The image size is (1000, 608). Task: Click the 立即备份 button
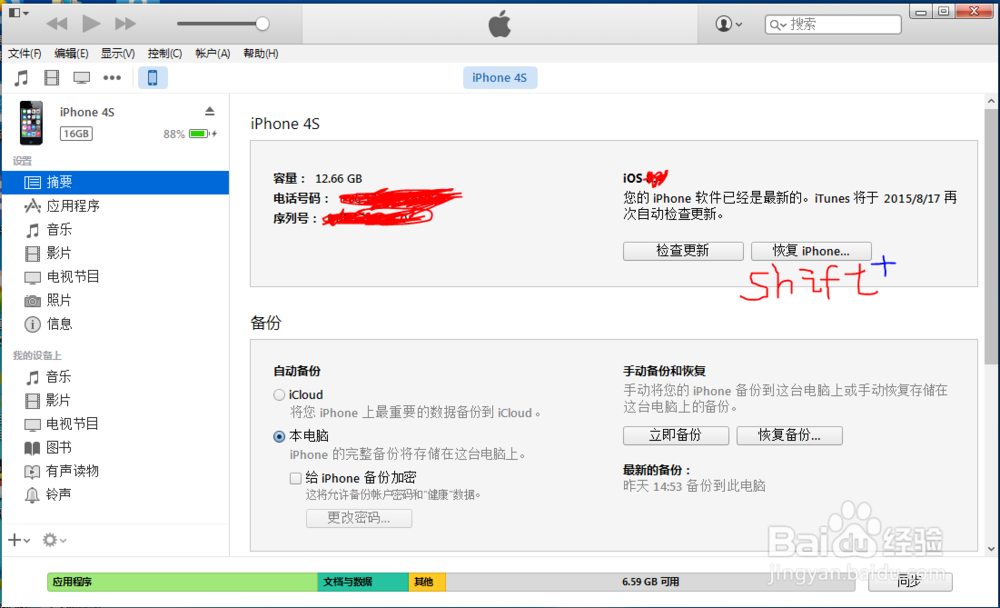(676, 436)
